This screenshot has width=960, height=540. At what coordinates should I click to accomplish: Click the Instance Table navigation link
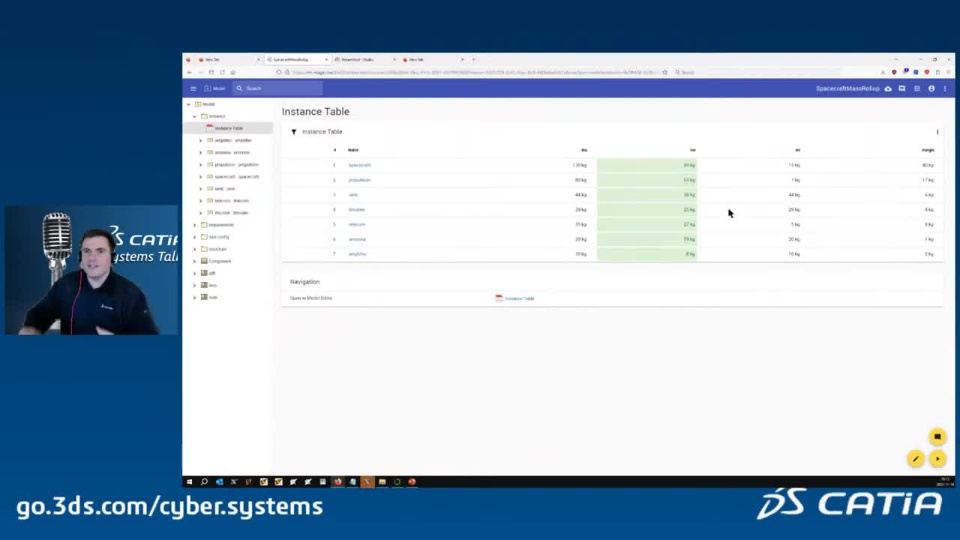tap(519, 298)
